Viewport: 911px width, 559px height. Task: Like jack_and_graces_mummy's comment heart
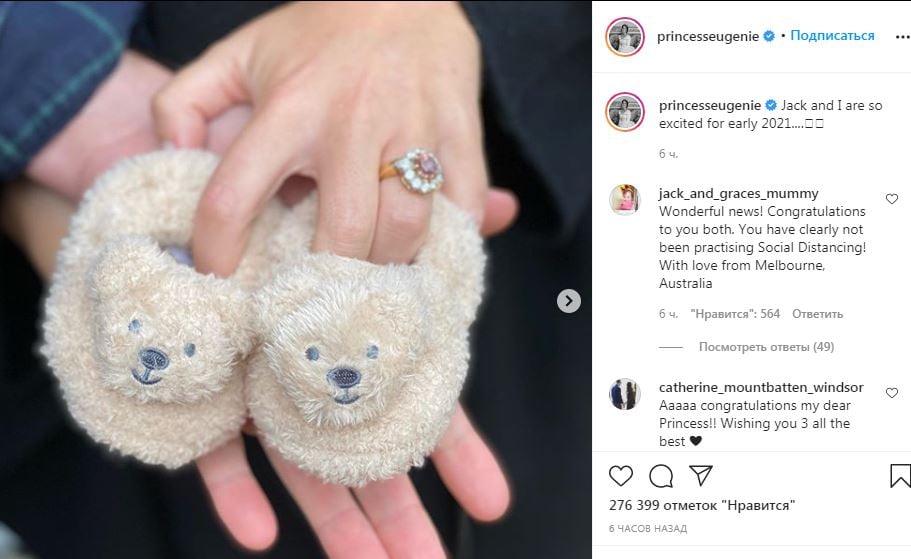coord(892,199)
